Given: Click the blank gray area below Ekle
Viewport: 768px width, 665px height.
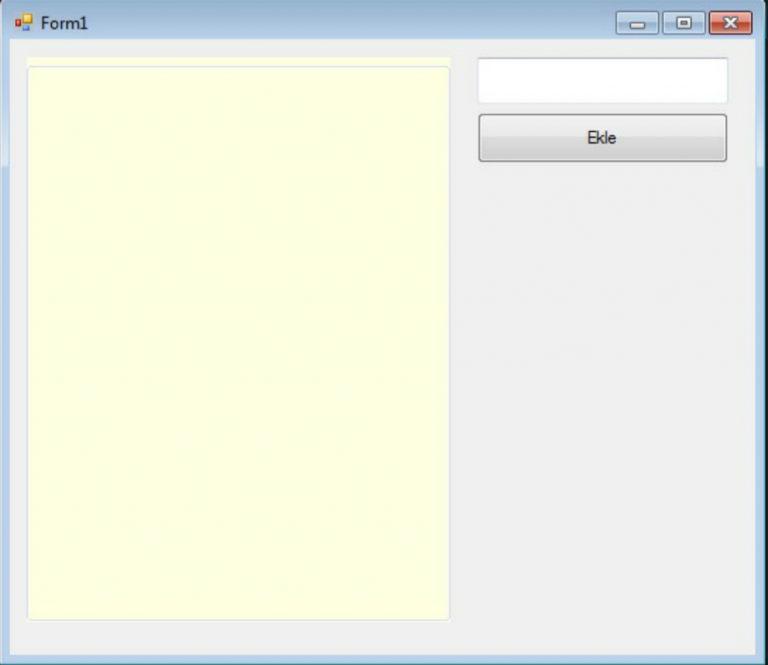Looking at the screenshot, I should (602, 350).
